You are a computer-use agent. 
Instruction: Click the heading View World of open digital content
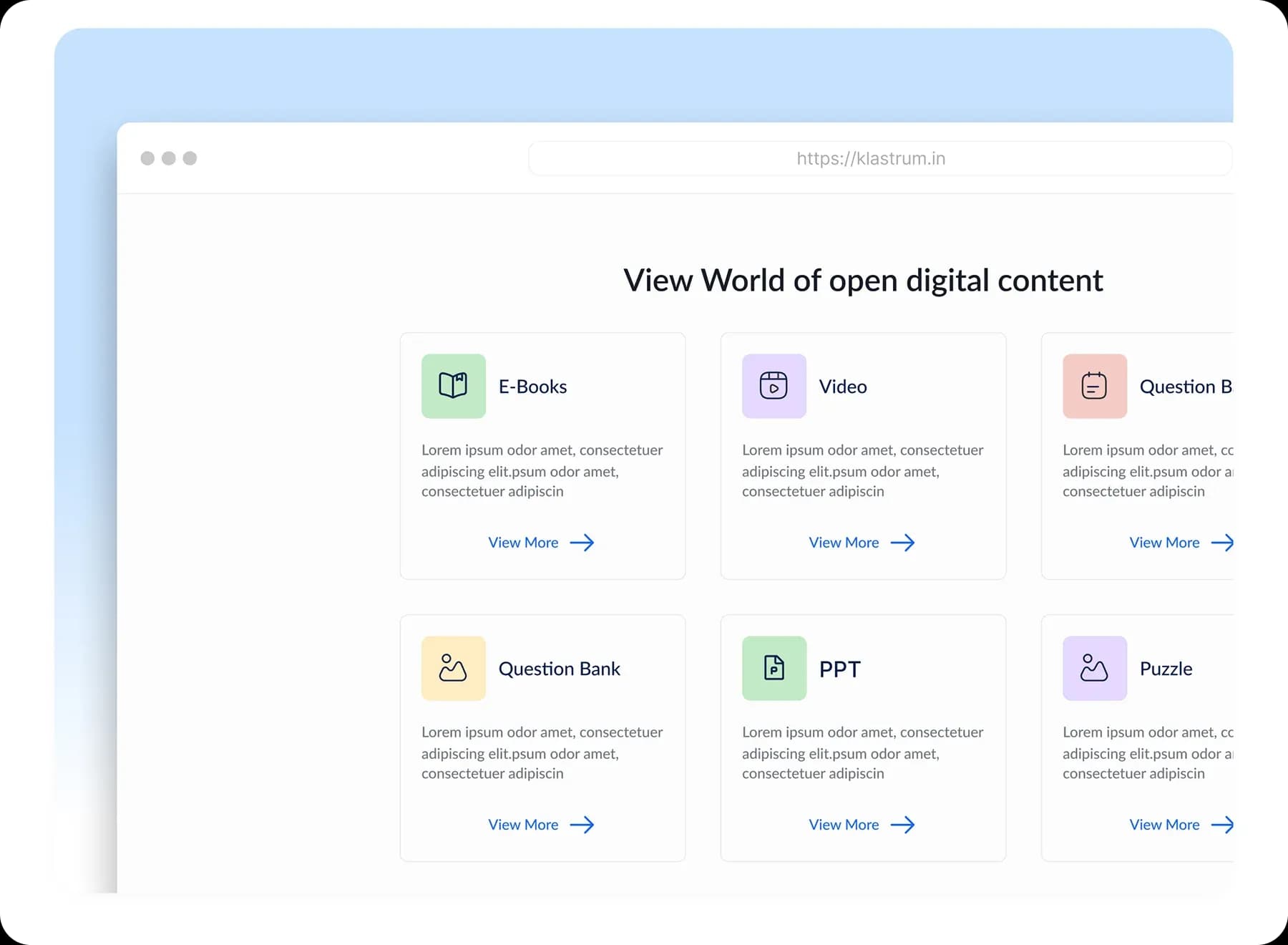pyautogui.click(x=863, y=281)
